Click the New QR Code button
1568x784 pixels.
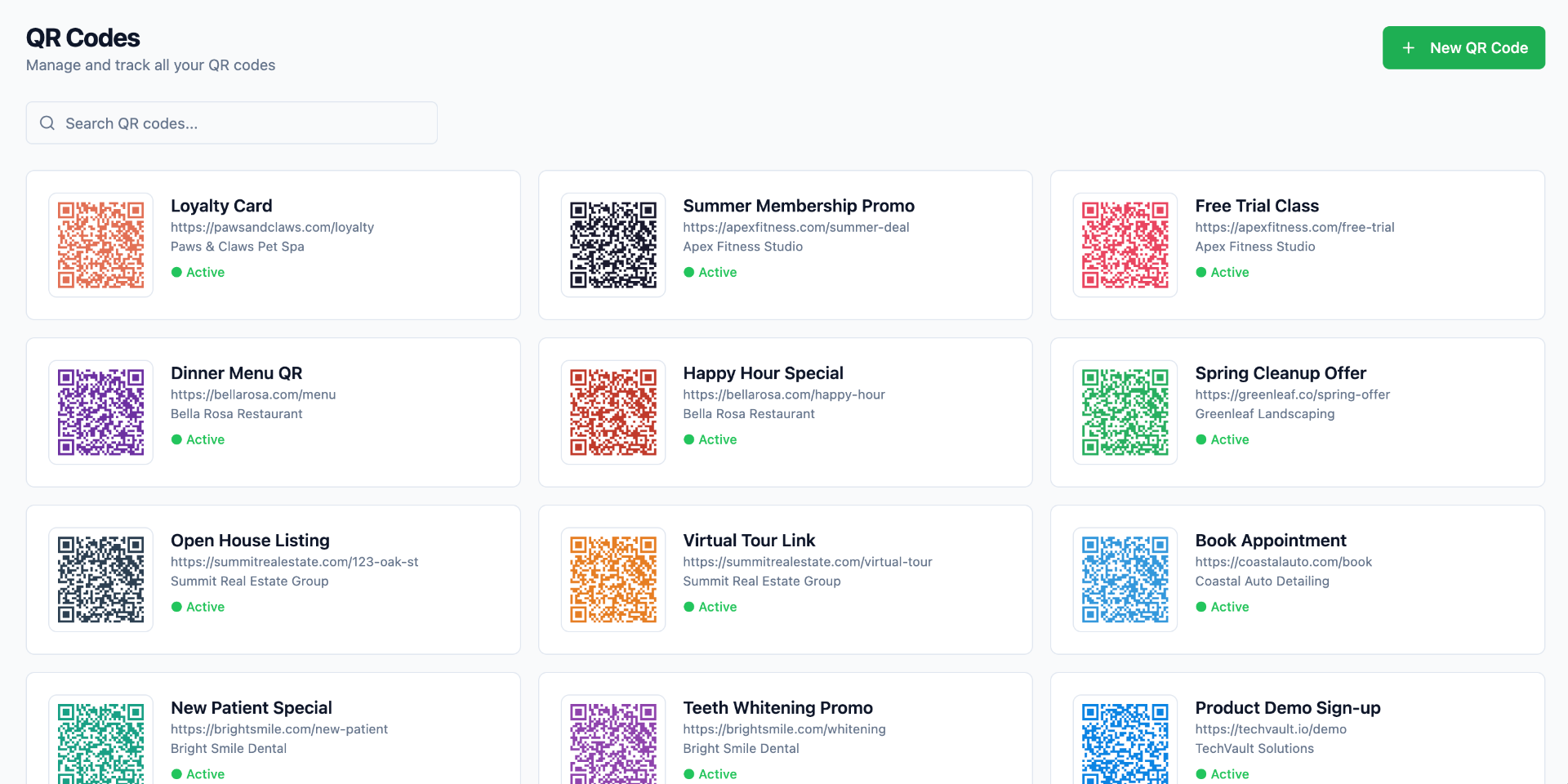(1463, 47)
